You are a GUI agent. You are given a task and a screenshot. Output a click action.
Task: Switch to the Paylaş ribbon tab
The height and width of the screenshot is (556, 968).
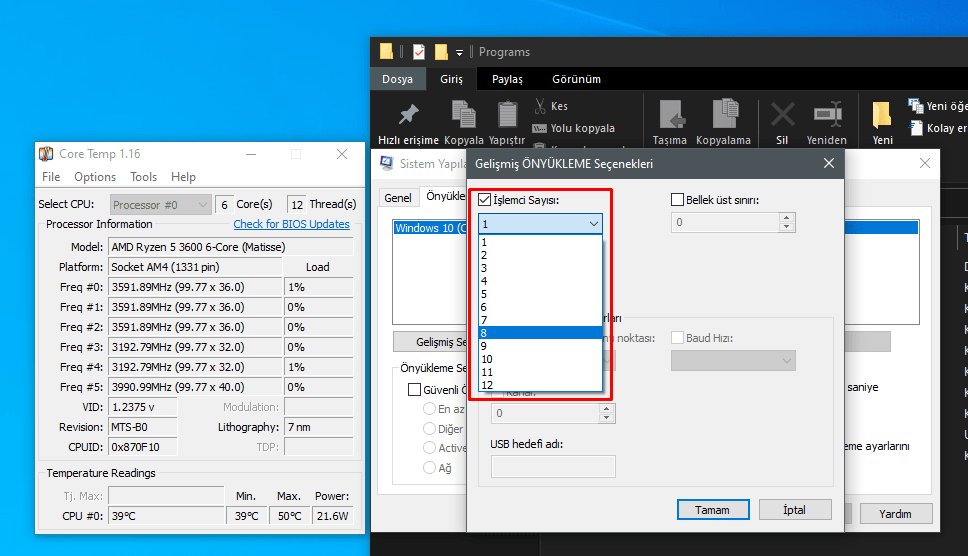point(507,79)
